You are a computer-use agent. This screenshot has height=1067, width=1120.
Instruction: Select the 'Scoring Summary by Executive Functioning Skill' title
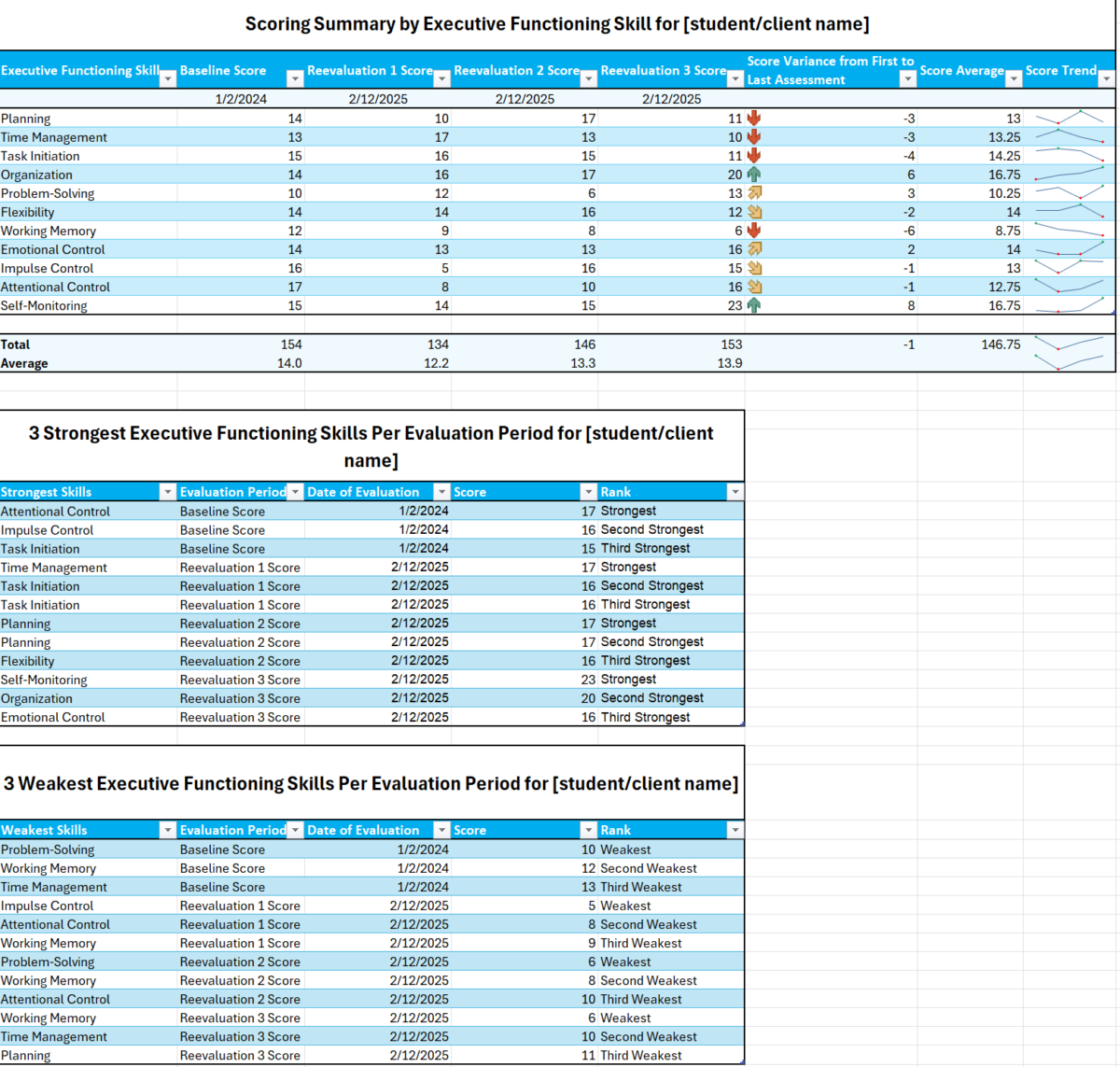(557, 24)
